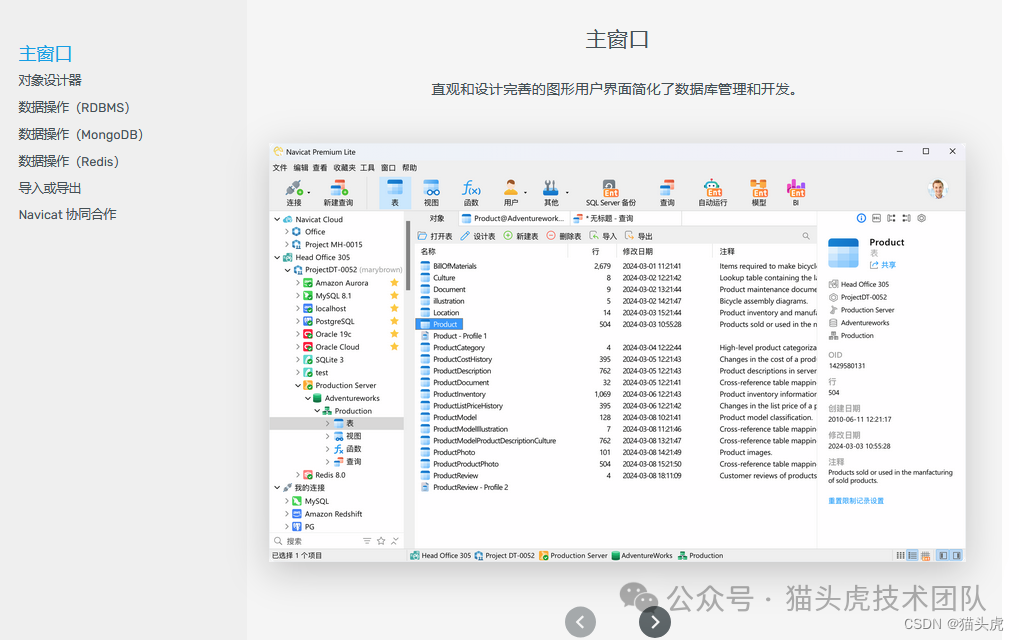Click 删除表 delete table button
The image size is (1019, 640).
pos(564,236)
